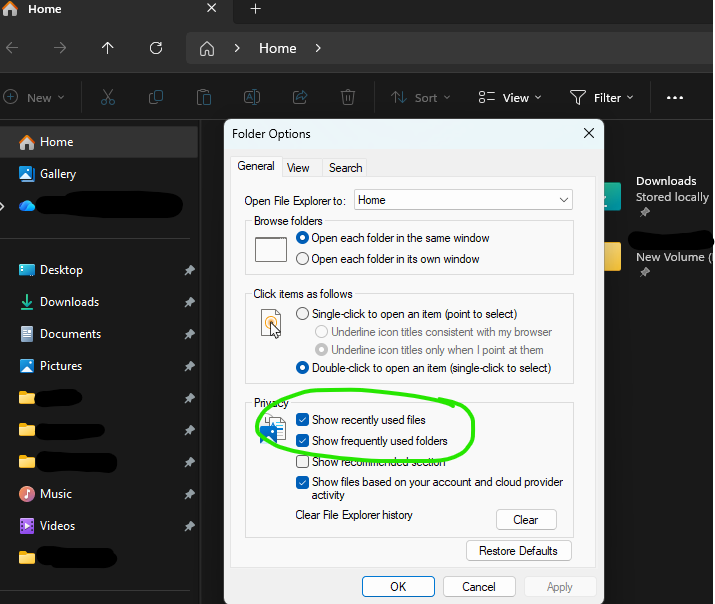Refresh the current folder view
Image resolution: width=715 pixels, height=604 pixels.
[156, 48]
